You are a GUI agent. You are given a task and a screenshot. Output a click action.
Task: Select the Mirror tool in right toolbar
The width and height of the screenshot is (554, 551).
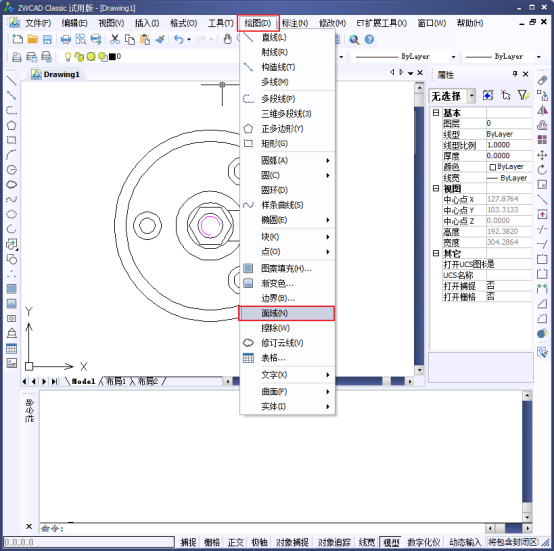tap(542, 110)
